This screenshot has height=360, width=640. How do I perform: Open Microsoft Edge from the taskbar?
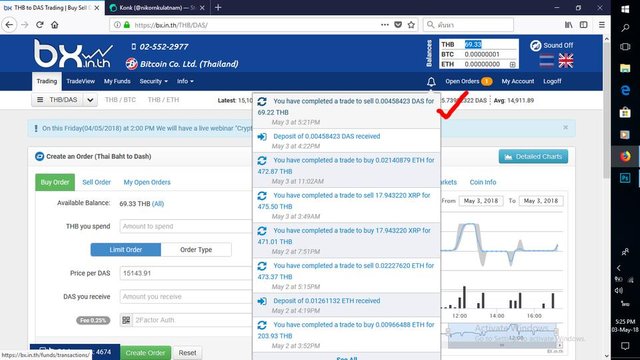[x=625, y=90]
